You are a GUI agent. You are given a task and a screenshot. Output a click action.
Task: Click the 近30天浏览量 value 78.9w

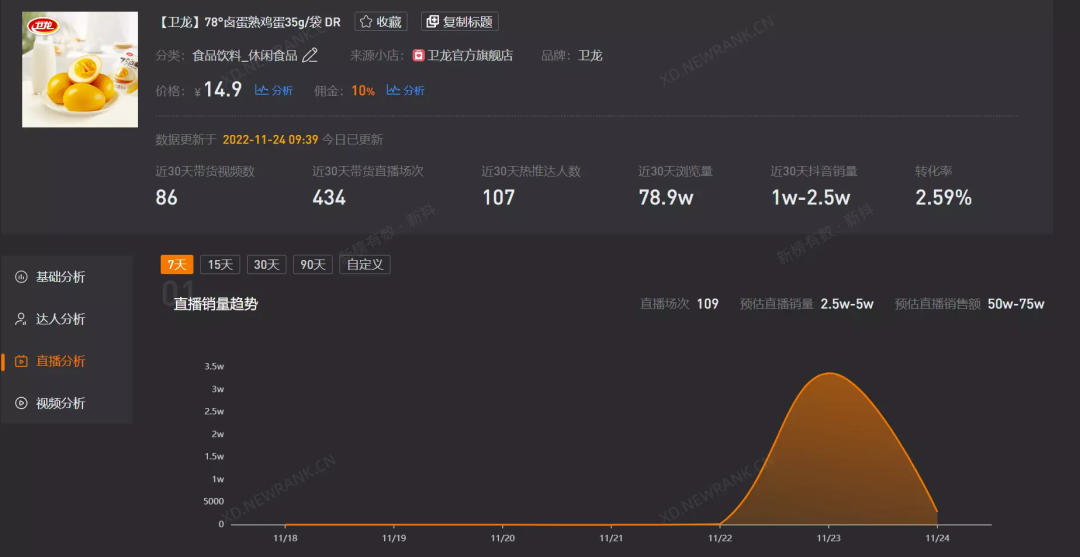click(666, 198)
